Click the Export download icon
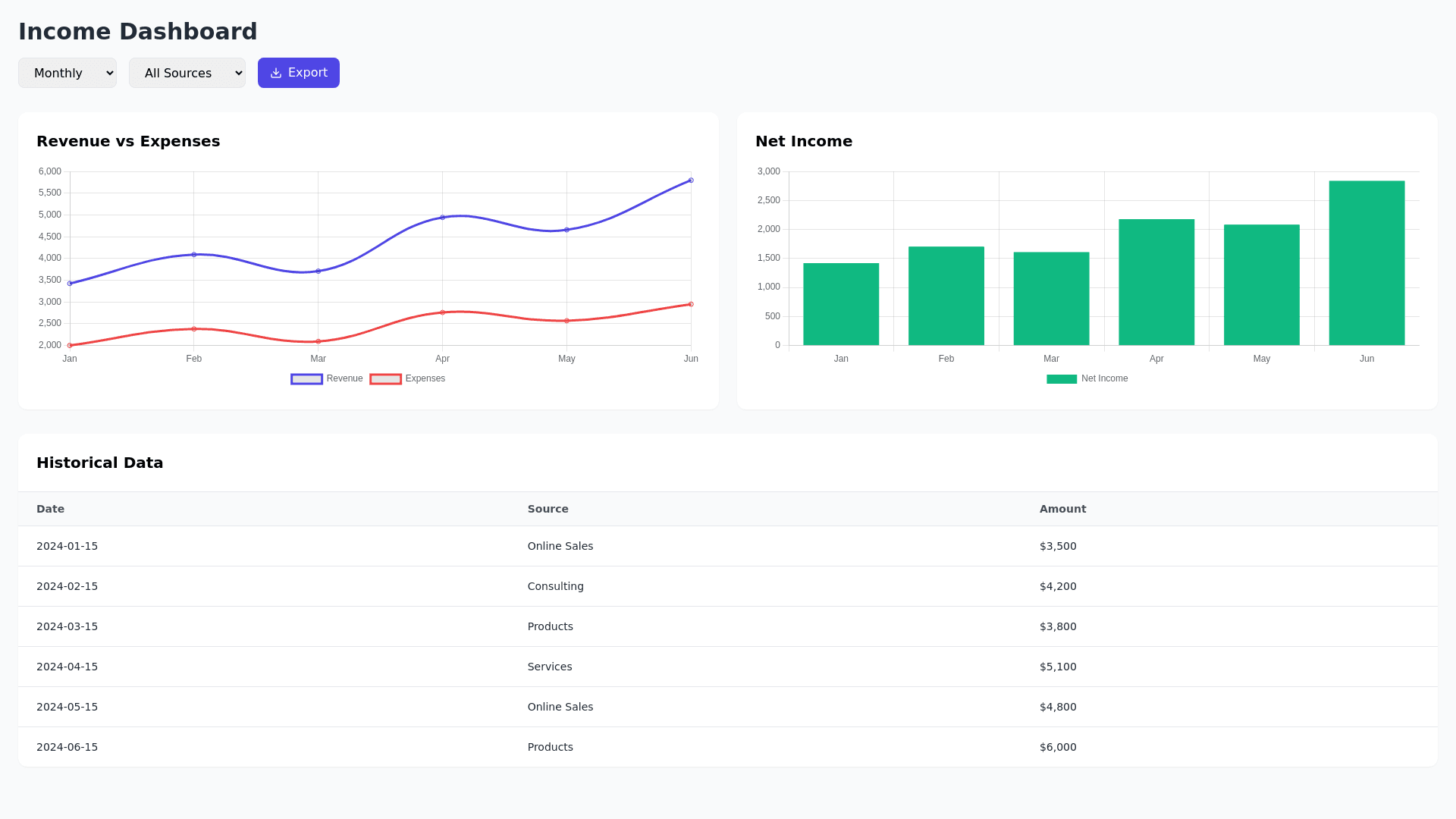1456x819 pixels. click(x=276, y=73)
